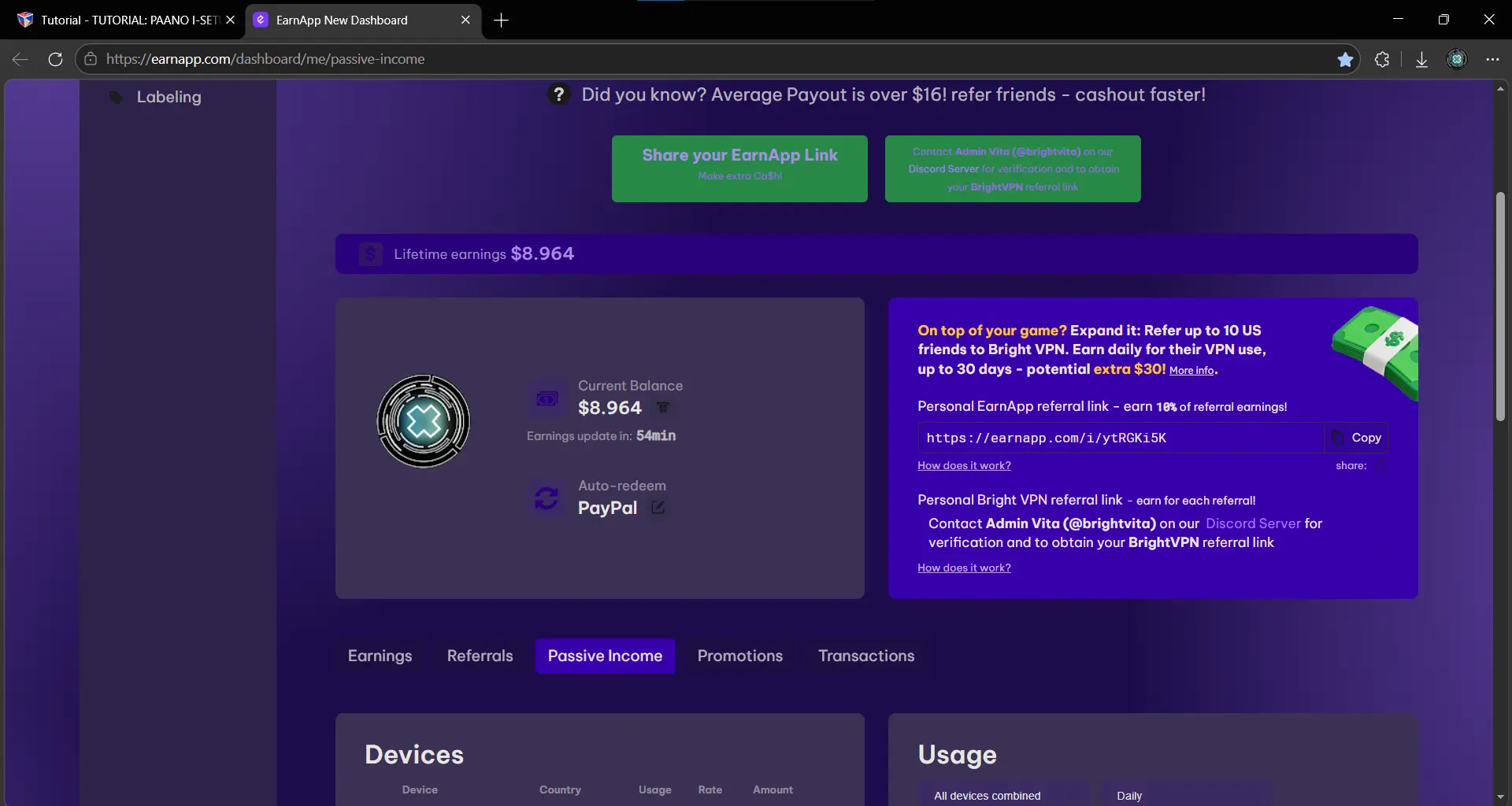Click the question mark info icon

pyautogui.click(x=558, y=94)
